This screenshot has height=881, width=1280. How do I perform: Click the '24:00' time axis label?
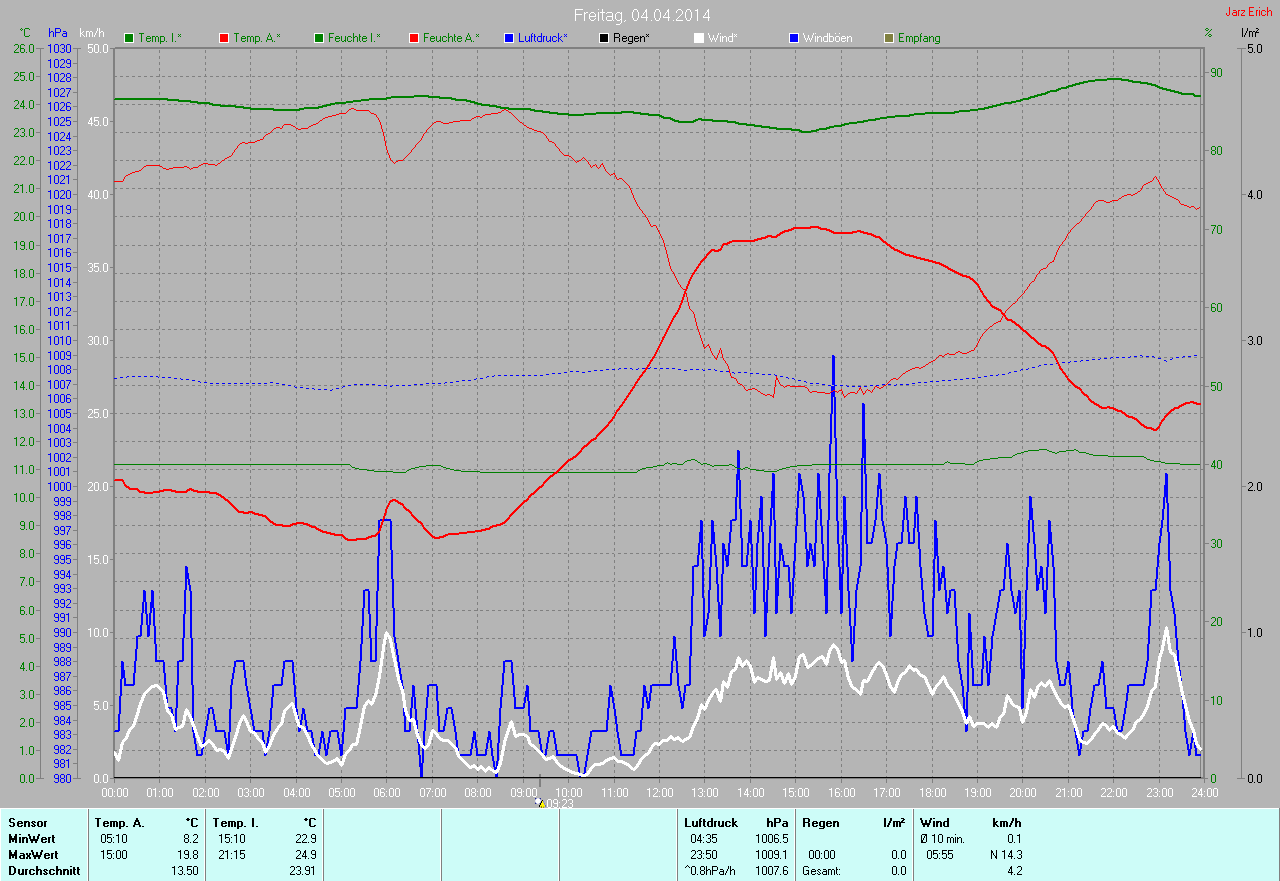tap(1203, 792)
